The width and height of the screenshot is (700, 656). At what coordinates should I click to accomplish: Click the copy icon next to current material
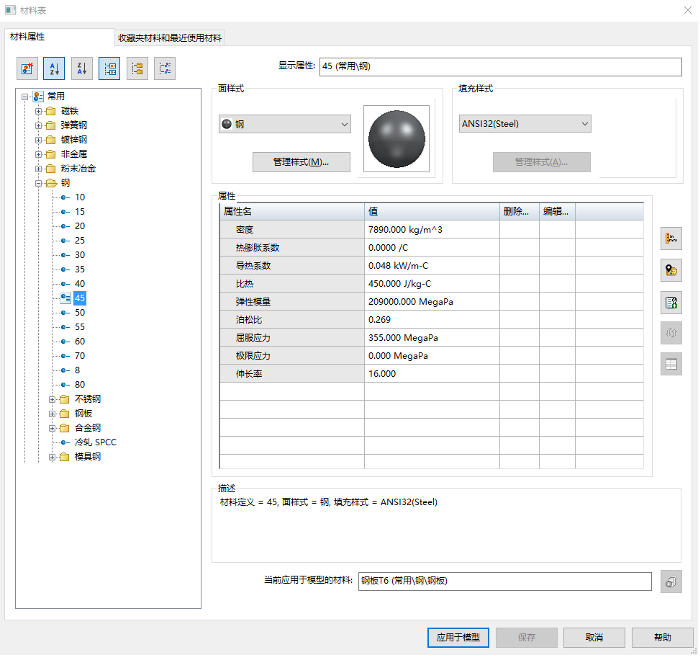(x=671, y=582)
